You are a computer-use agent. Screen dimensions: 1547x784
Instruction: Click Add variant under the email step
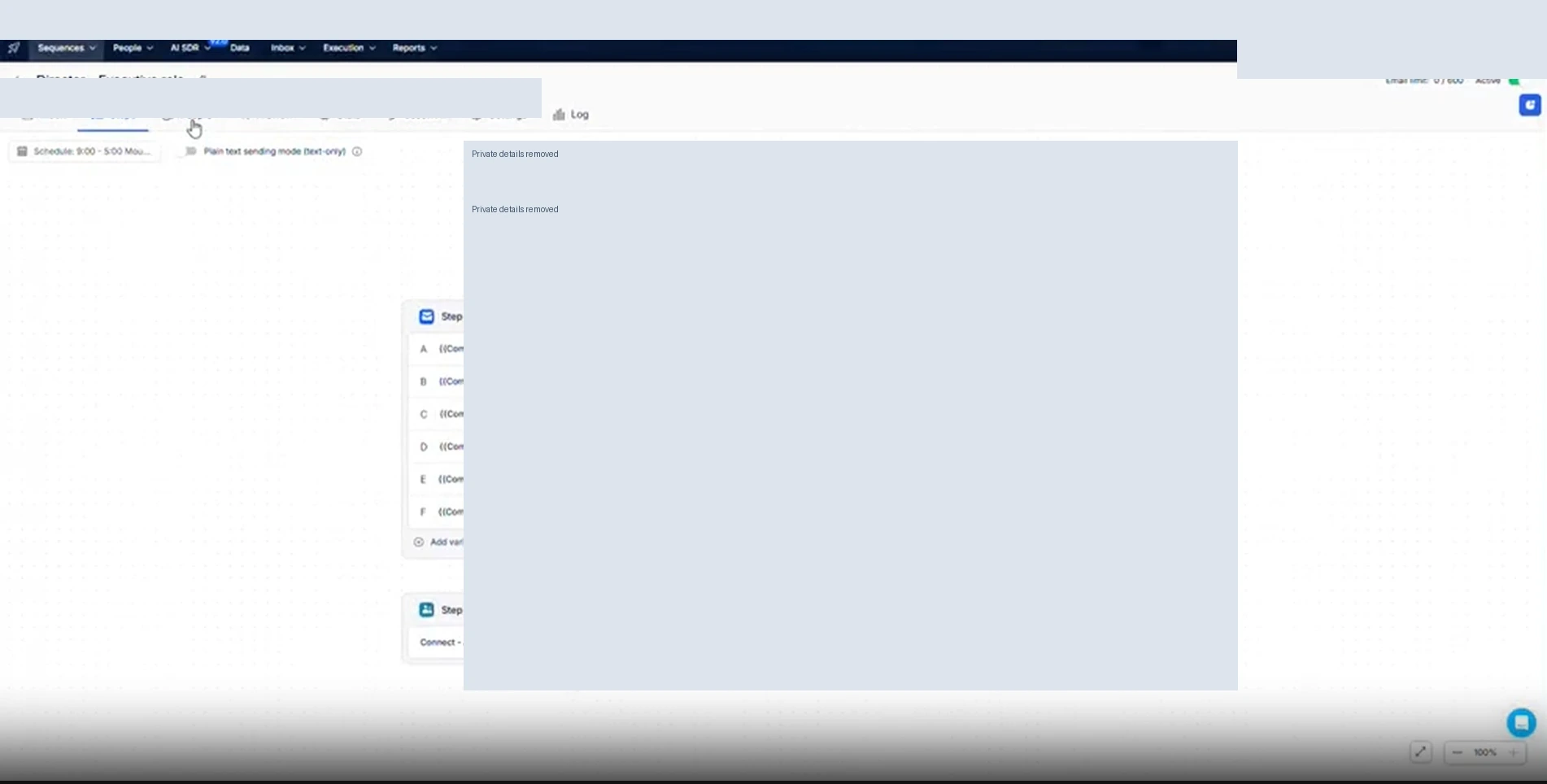coord(438,542)
